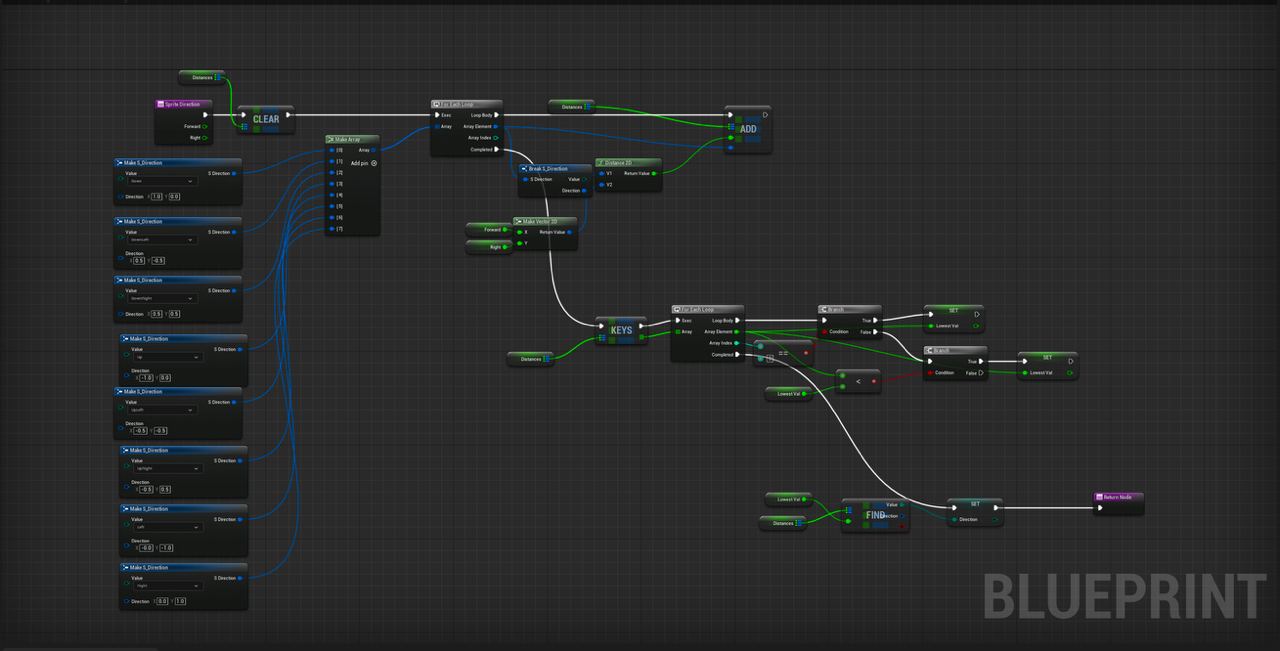Viewport: 1280px width, 651px height.
Task: Click exec input pin on Return Node
Action: [x=1100, y=507]
